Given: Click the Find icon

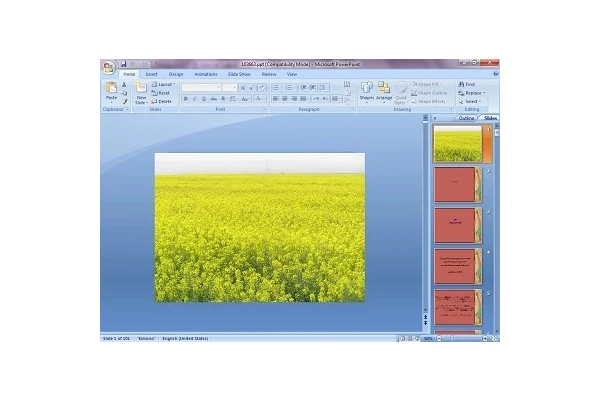Looking at the screenshot, I should click(x=468, y=84).
